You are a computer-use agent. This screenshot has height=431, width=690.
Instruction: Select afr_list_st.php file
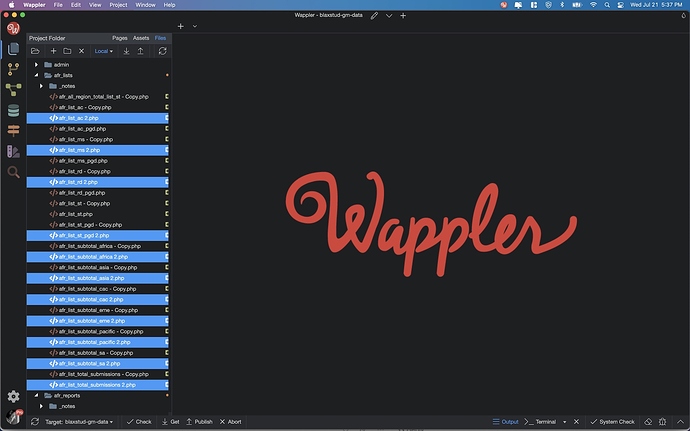pos(97,214)
